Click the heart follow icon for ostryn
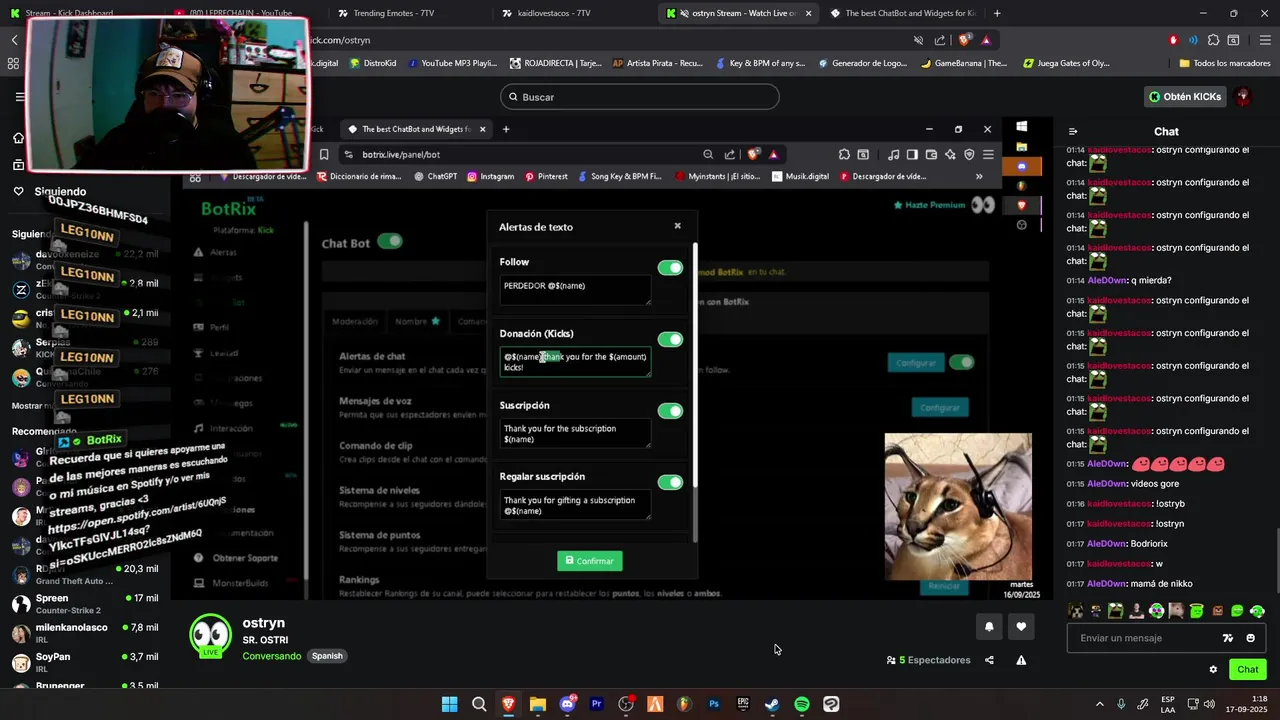The height and width of the screenshot is (720, 1280). pyautogui.click(x=1021, y=627)
